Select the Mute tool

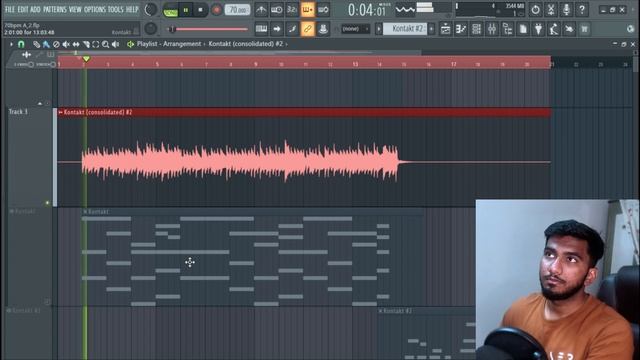(x=66, y=44)
